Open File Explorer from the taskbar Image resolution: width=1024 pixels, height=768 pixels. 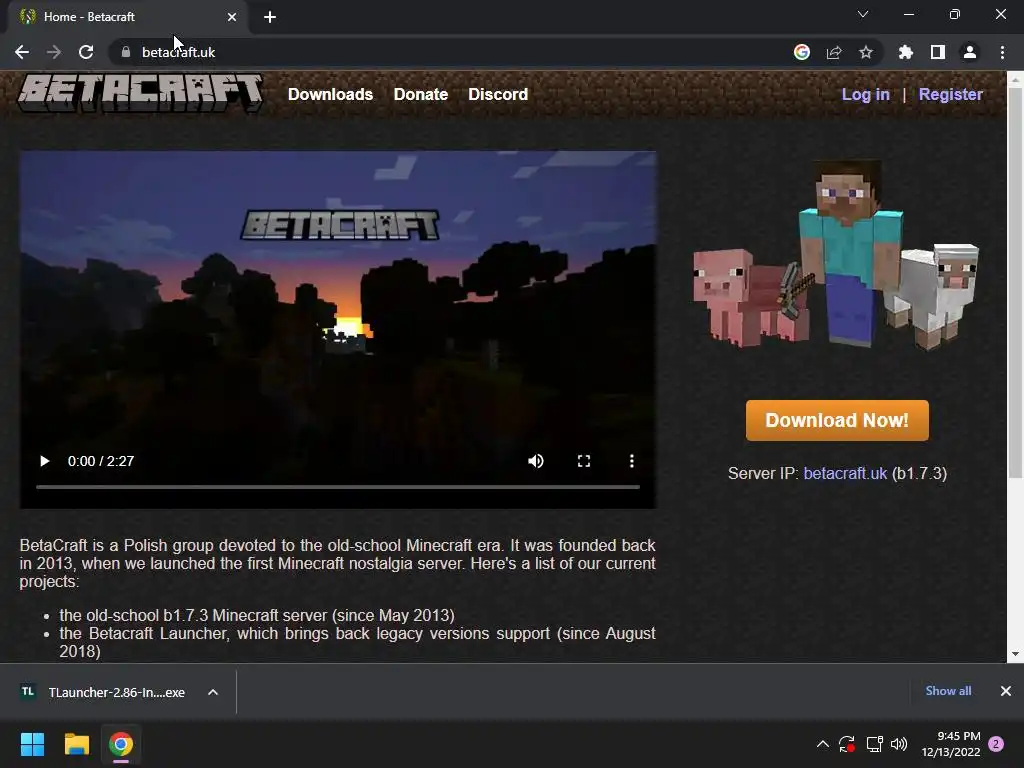76,744
